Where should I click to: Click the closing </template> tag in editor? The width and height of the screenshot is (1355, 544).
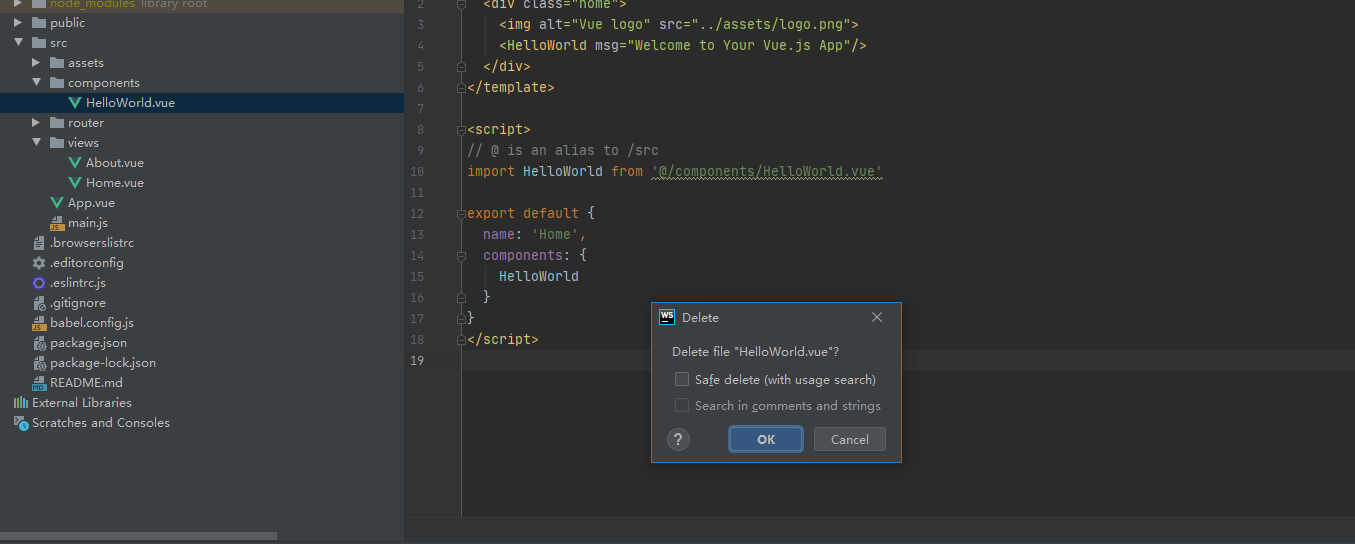coord(511,87)
